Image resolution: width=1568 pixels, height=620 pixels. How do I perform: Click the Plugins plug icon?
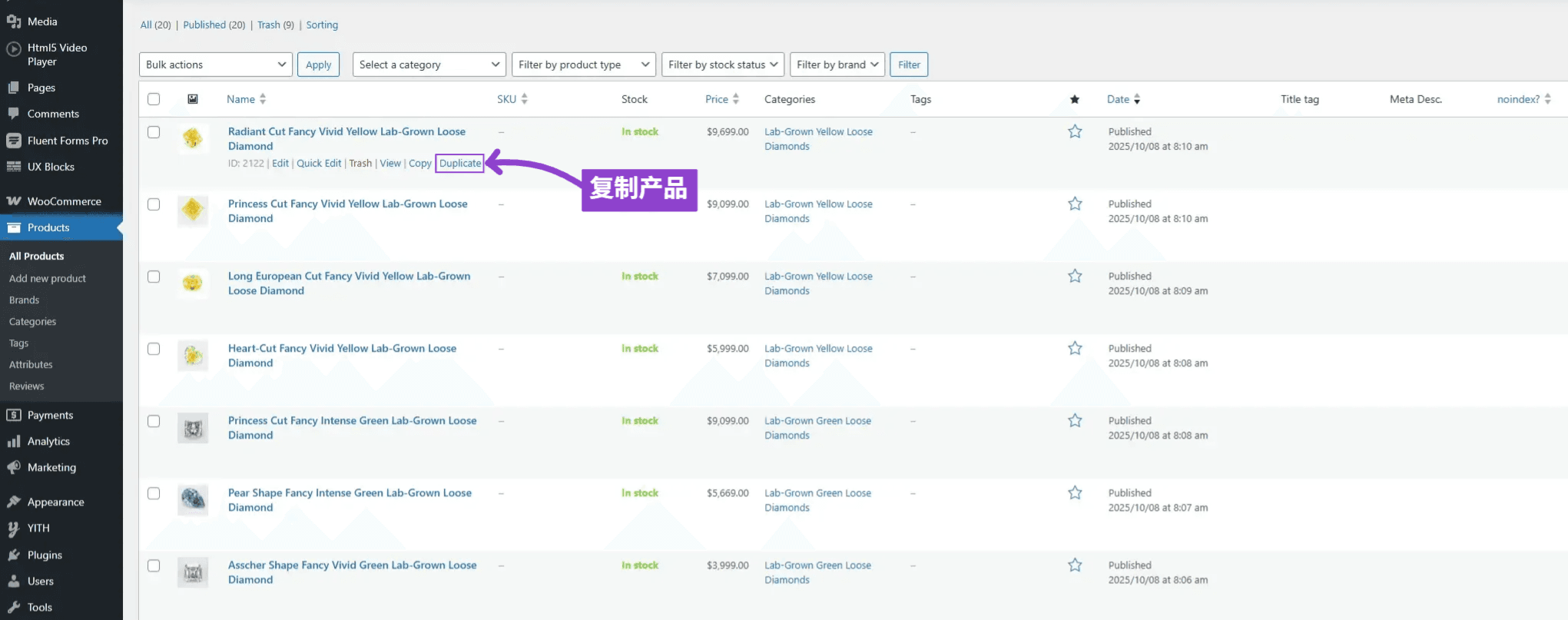pos(14,555)
